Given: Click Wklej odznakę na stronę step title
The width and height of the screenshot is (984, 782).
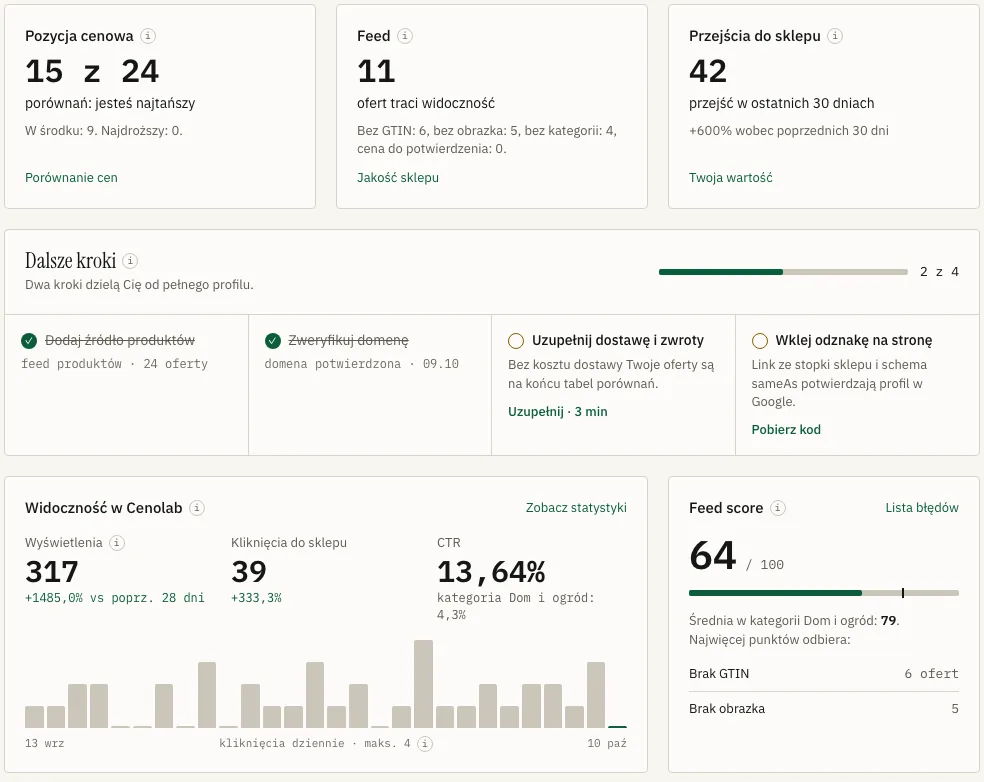Looking at the screenshot, I should click(853, 340).
